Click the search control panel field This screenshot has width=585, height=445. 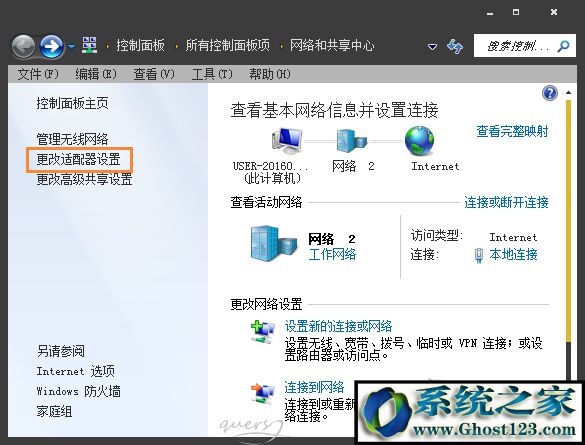[x=525, y=46]
